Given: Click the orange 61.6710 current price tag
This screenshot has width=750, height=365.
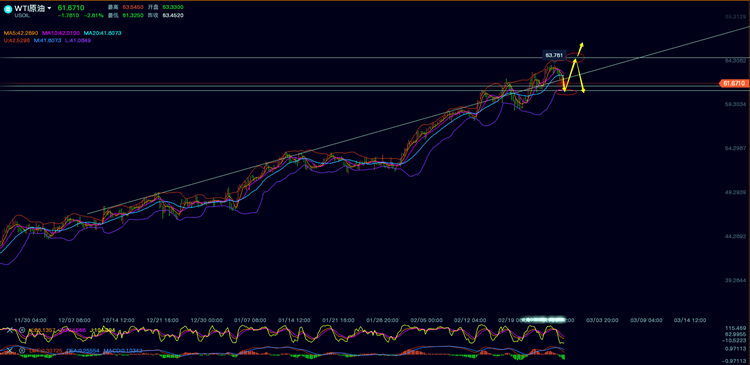Looking at the screenshot, I should point(733,83).
